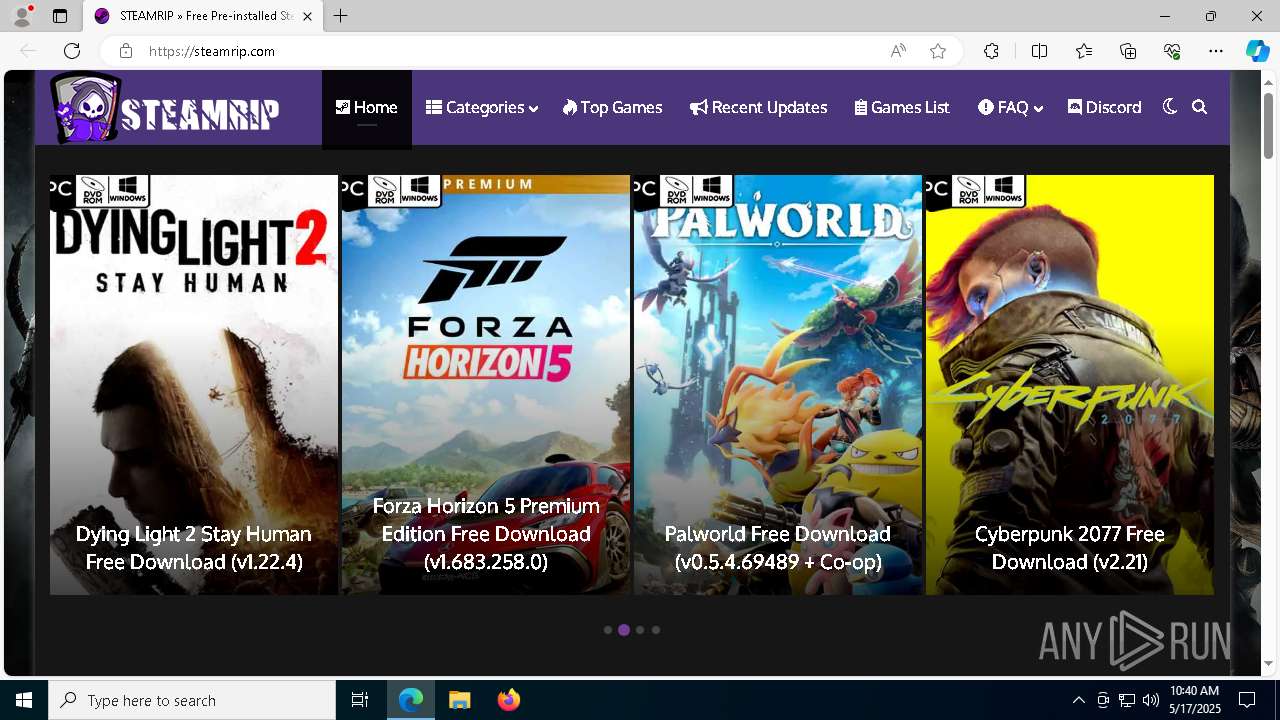Click Cyberpunk 2077 Free Download title link
Screen dimensions: 1280x720
(x=1070, y=548)
